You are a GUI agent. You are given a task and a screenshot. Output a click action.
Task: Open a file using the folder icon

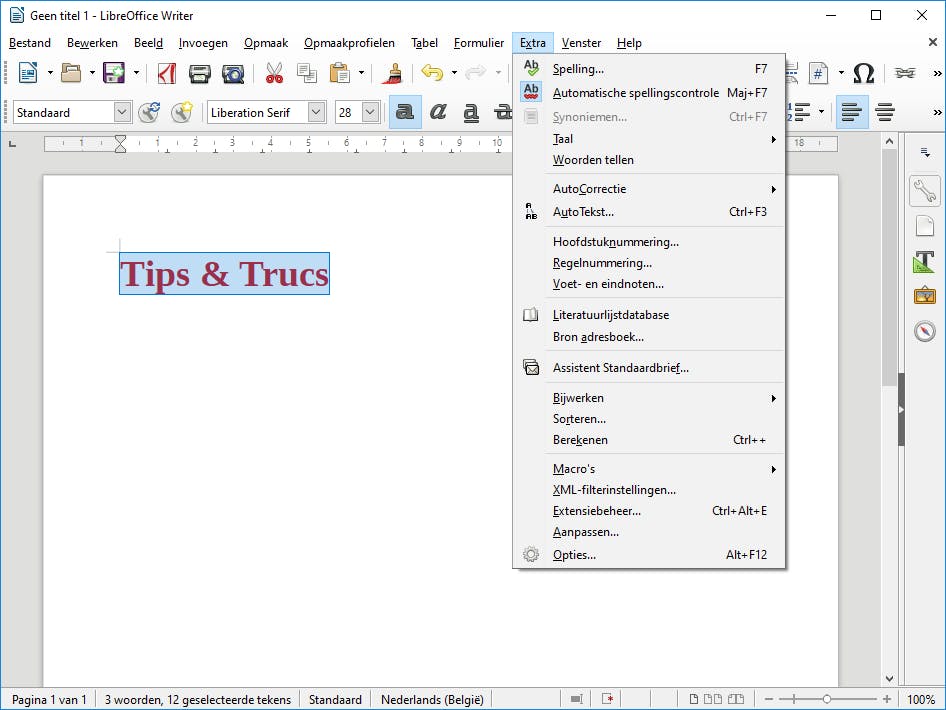coord(71,73)
